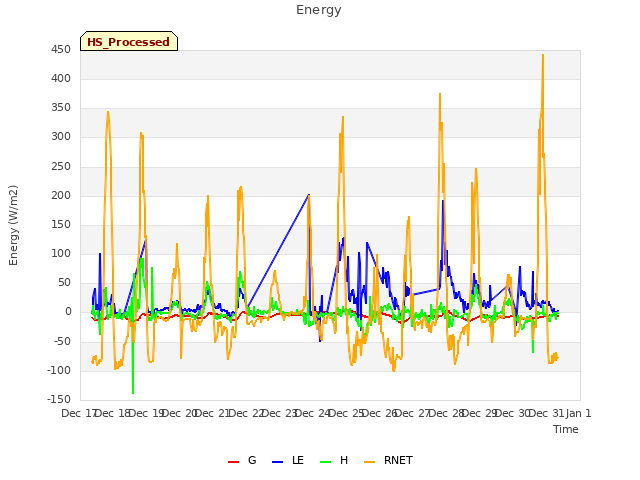The height and width of the screenshot is (480, 640).
Task: Click the -150 y-axis tick label
Action: (59, 399)
